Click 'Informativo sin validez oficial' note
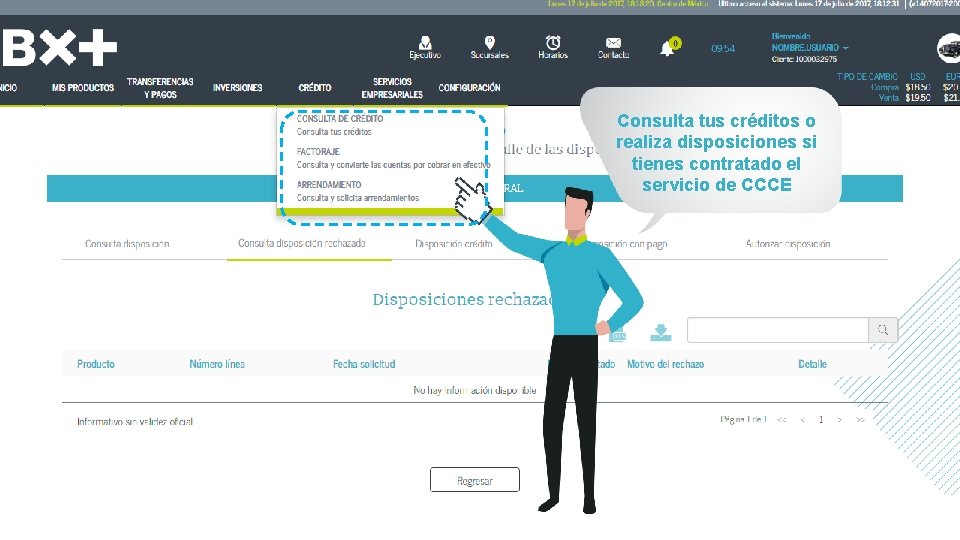The height and width of the screenshot is (540, 960). pos(135,421)
